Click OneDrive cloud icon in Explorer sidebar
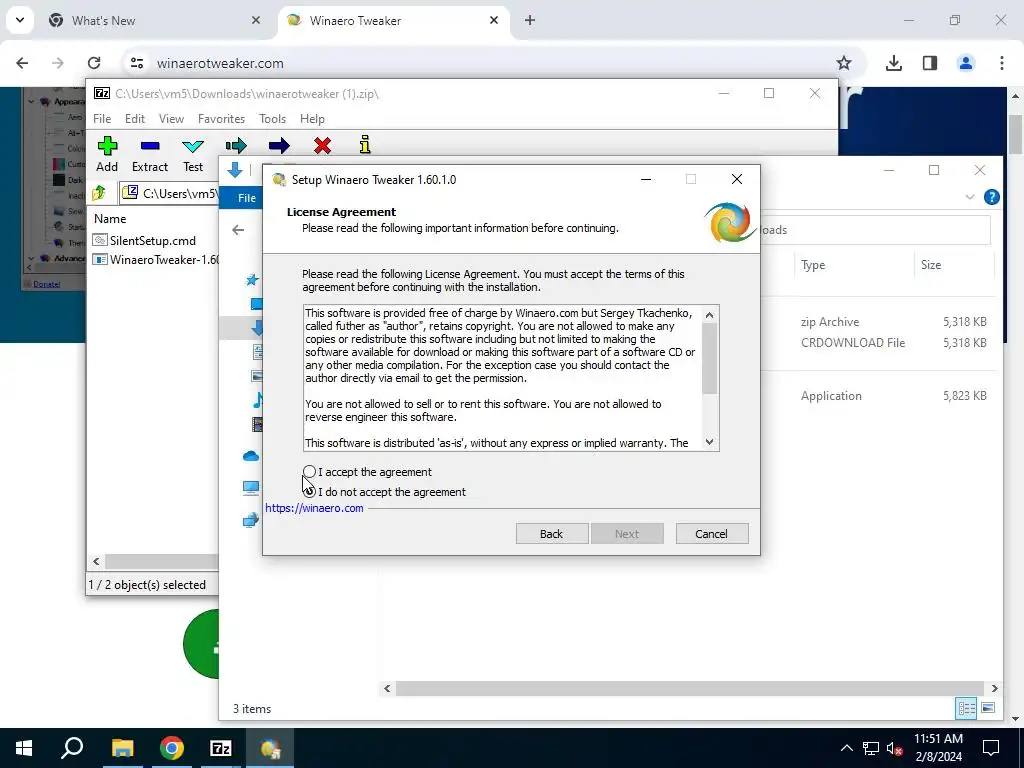This screenshot has width=1024, height=768. click(x=251, y=456)
